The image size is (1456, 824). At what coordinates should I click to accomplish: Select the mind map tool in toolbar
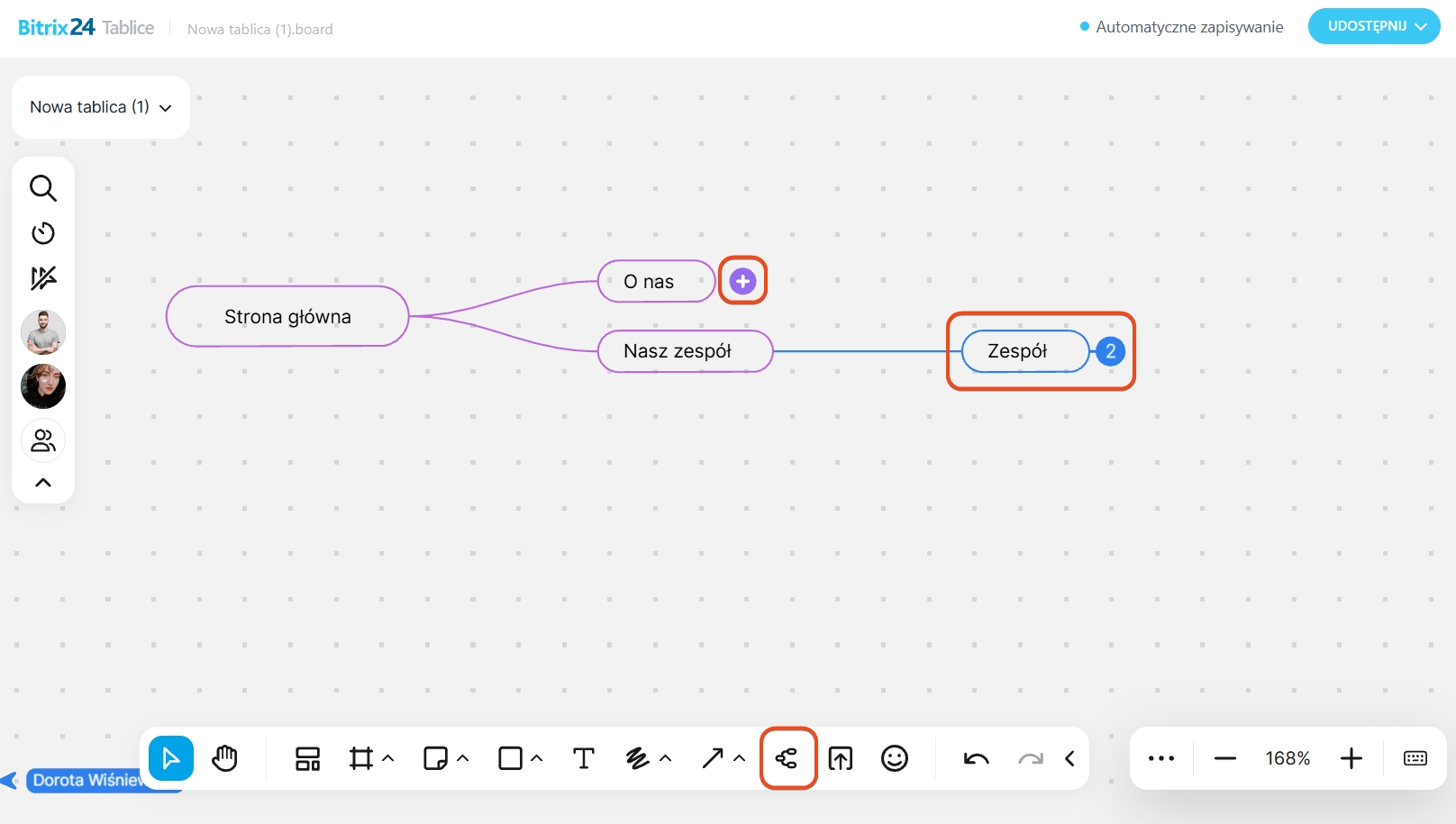tap(787, 758)
